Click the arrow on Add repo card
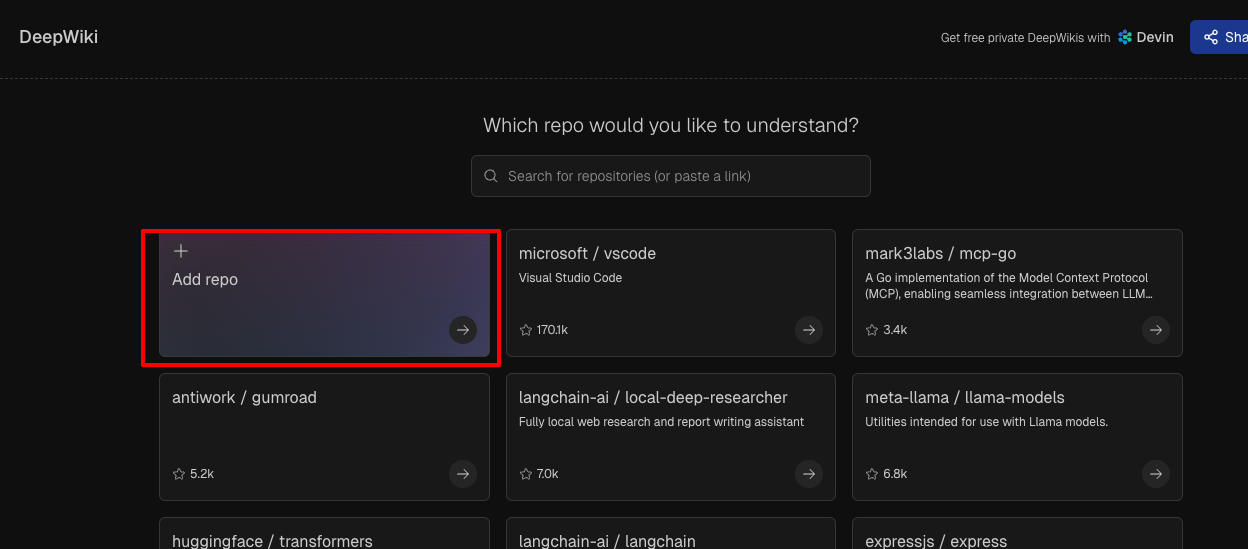This screenshot has height=549, width=1248. pyautogui.click(x=462, y=329)
